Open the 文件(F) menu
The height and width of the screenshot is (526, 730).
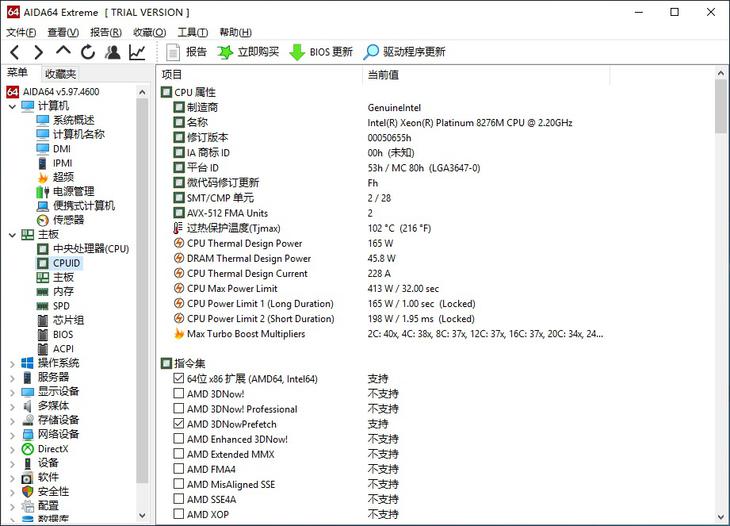(21, 33)
